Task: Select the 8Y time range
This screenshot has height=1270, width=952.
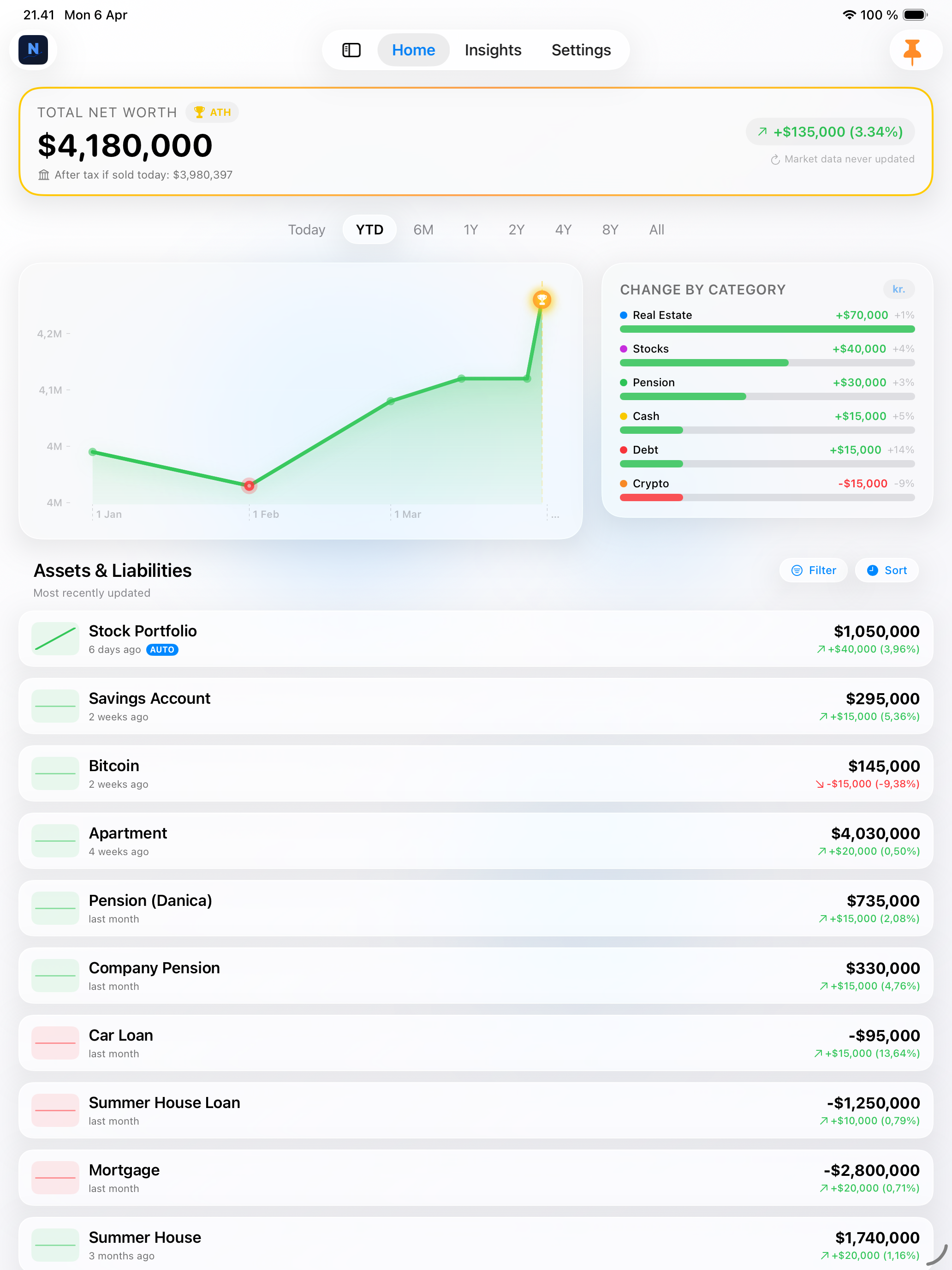Action: pos(610,230)
